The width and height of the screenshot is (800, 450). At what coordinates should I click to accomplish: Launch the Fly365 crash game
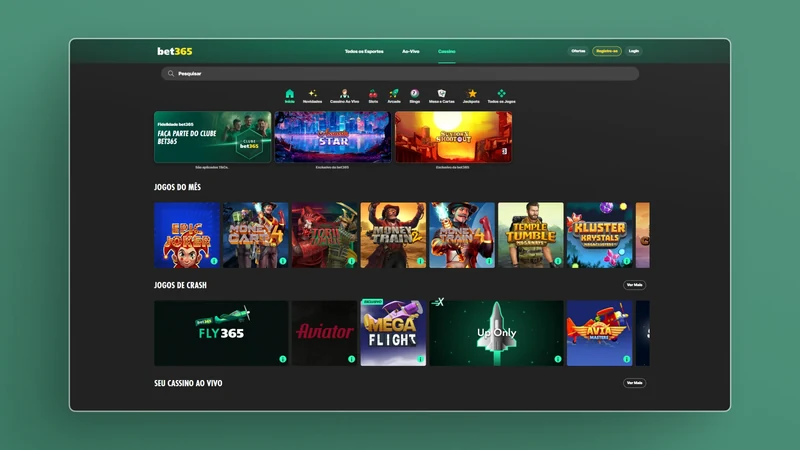(221, 333)
